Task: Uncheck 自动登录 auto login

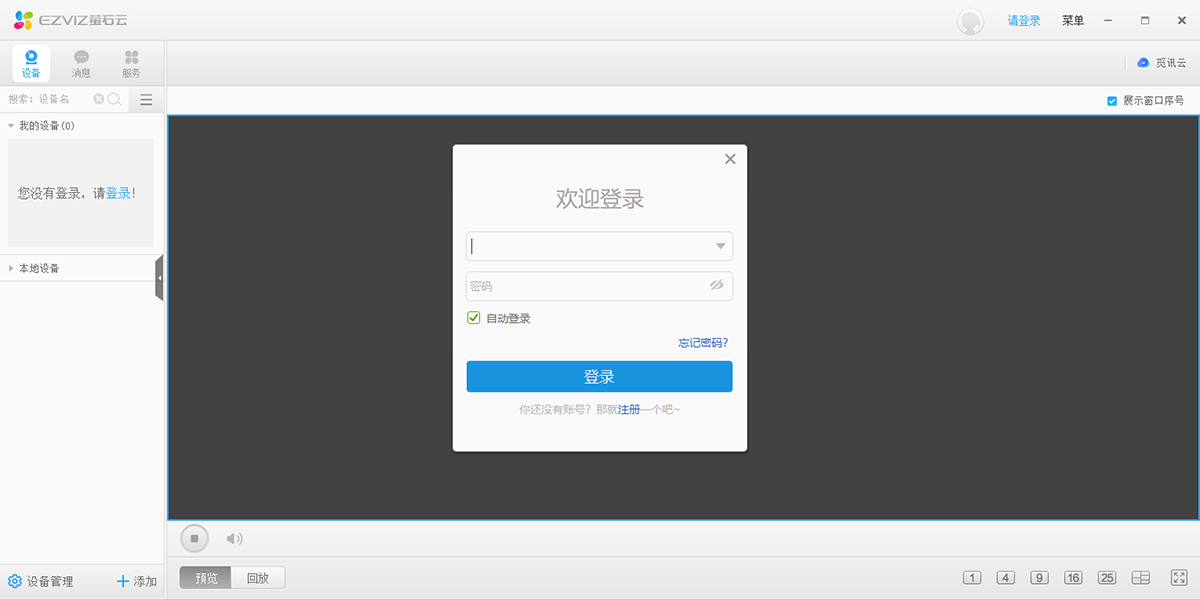Action: (x=474, y=318)
